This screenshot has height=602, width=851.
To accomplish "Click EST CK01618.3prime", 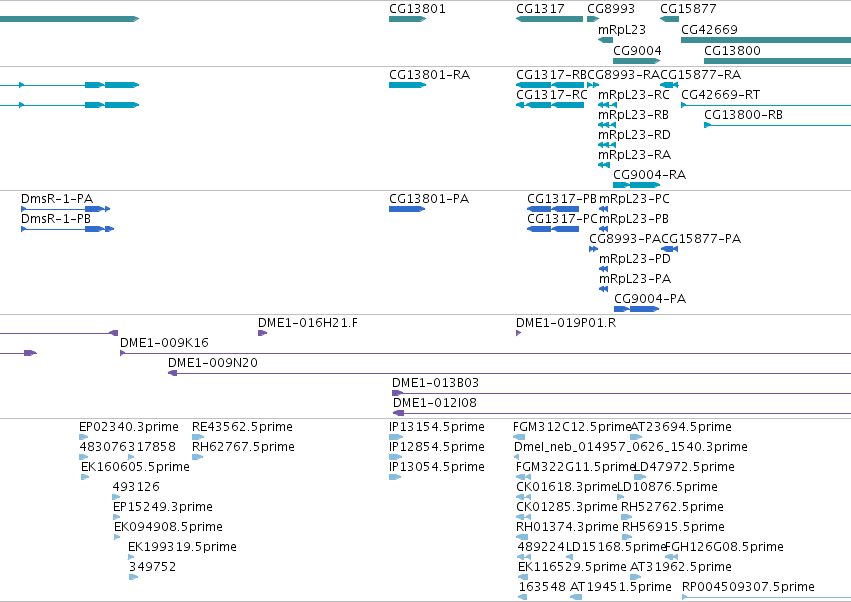I will click(x=524, y=497).
